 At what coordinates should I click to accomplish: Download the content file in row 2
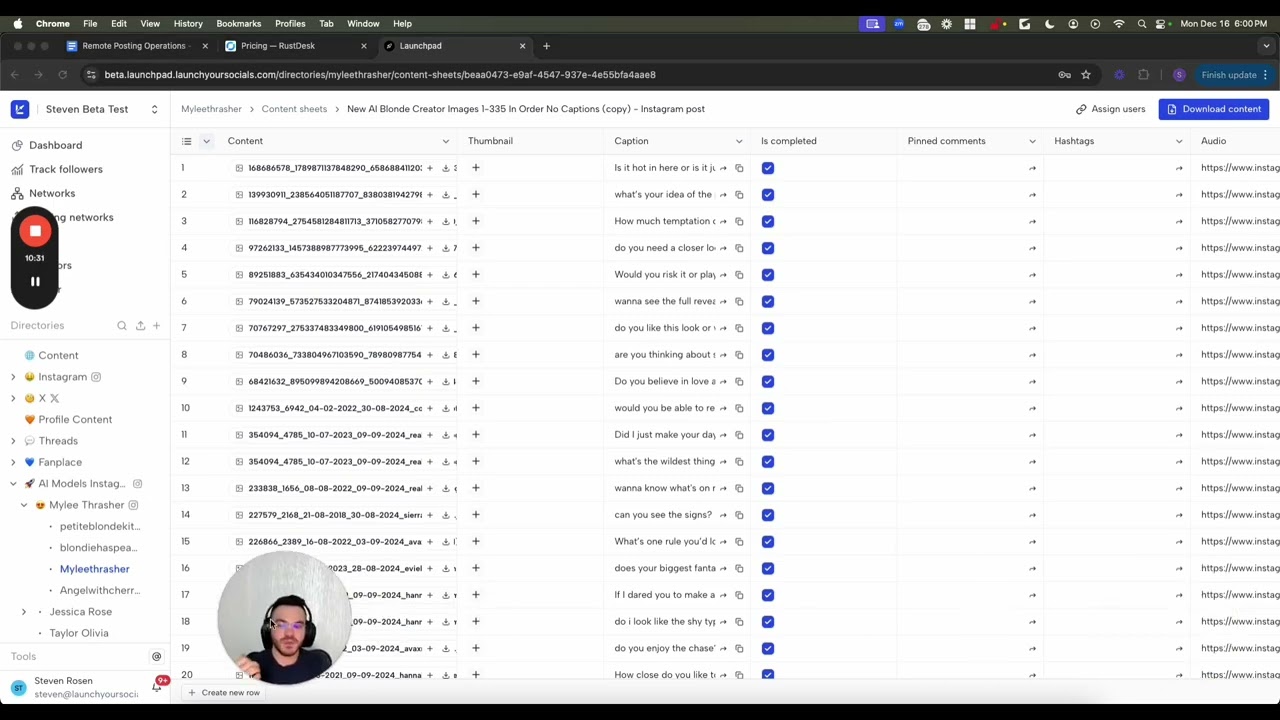pyautogui.click(x=446, y=195)
